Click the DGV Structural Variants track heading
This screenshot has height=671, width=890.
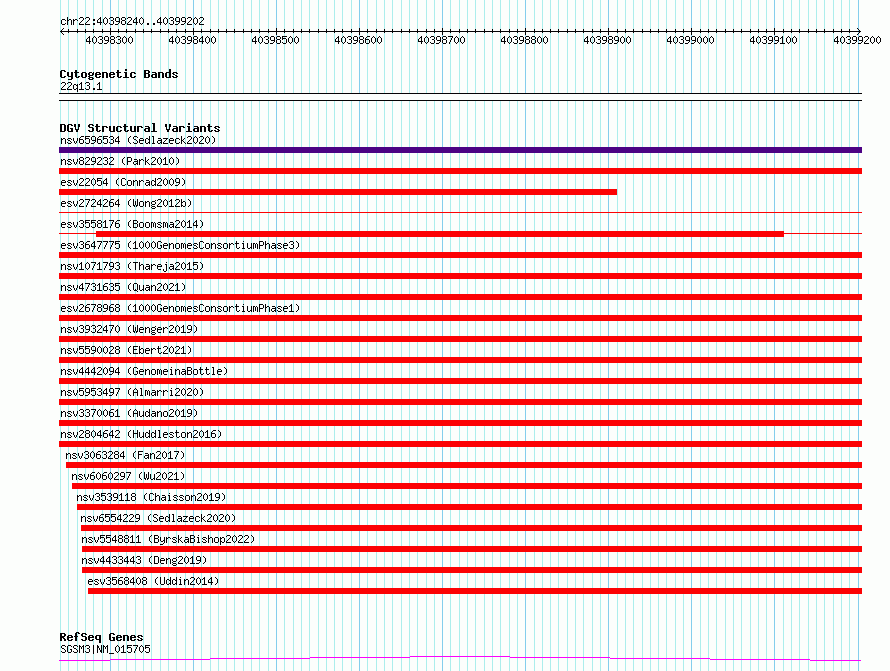[x=140, y=128]
